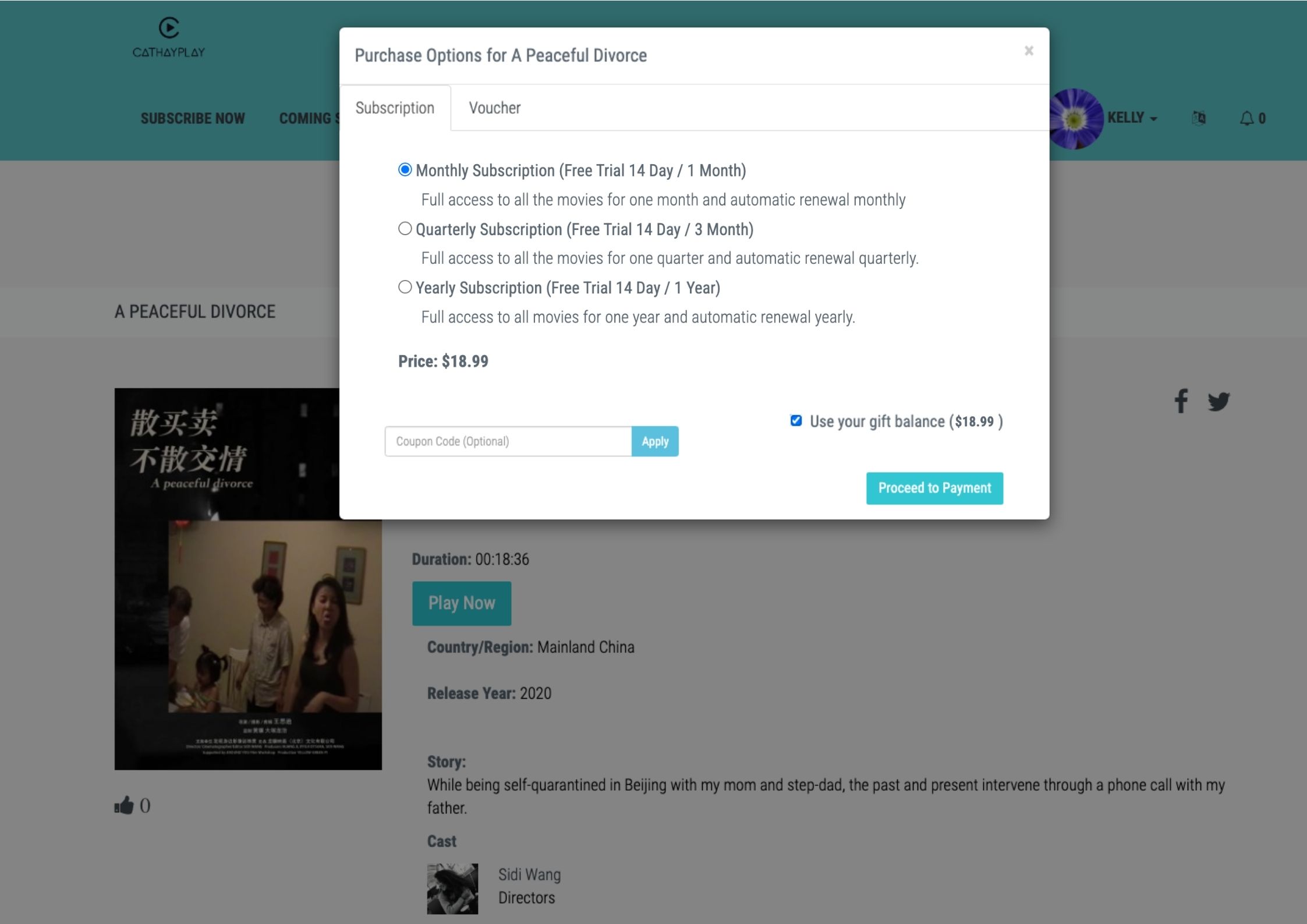This screenshot has height=924, width=1307.
Task: Open the notifications bell
Action: (x=1247, y=118)
